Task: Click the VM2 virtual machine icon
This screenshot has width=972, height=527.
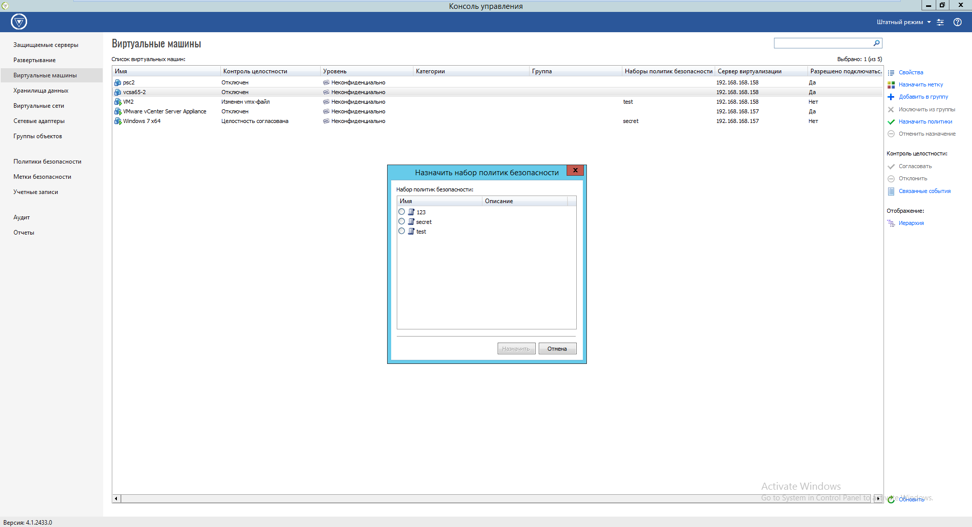Action: click(x=118, y=102)
